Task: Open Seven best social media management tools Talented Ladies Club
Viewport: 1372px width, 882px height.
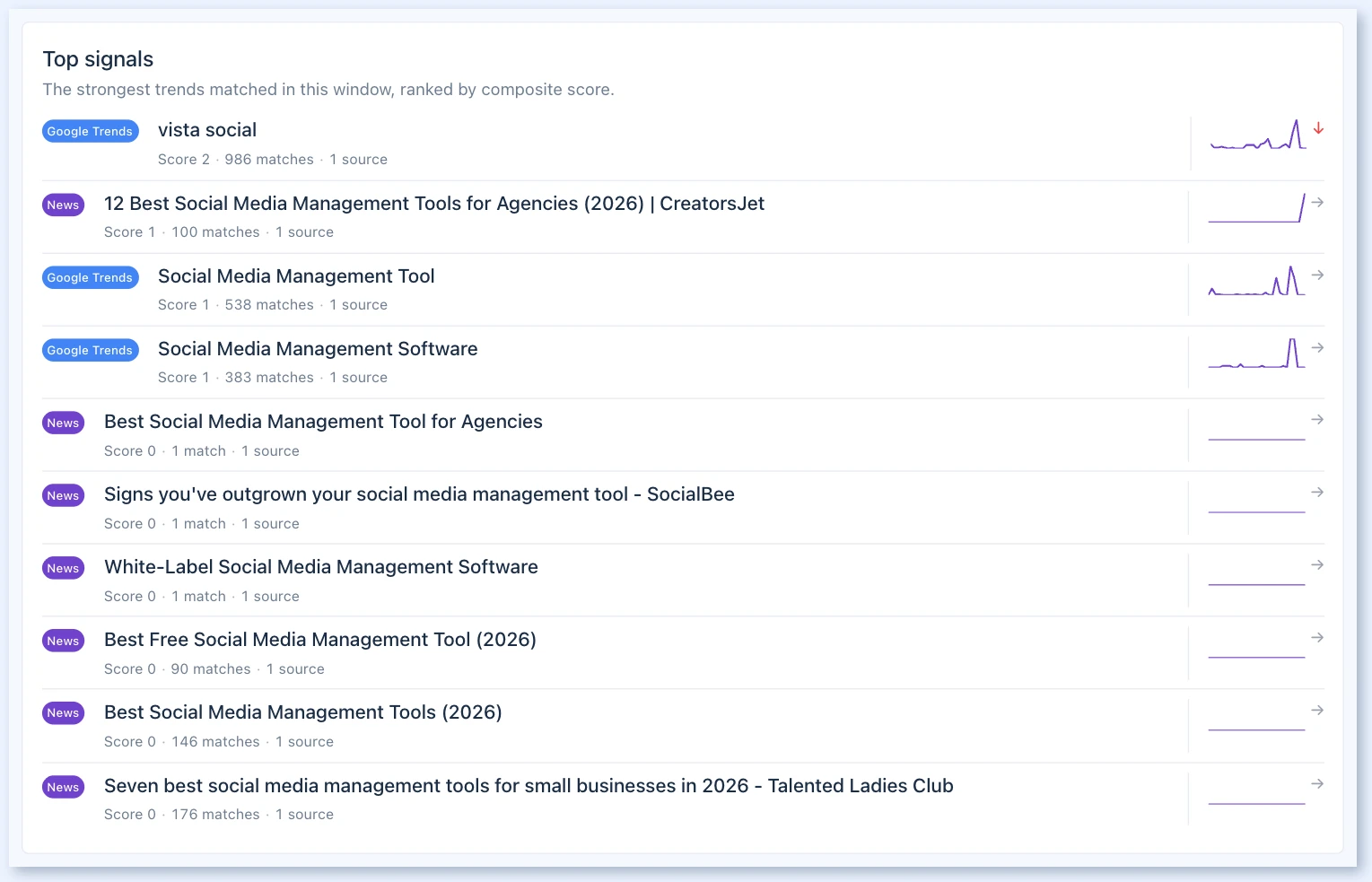Action: (529, 786)
